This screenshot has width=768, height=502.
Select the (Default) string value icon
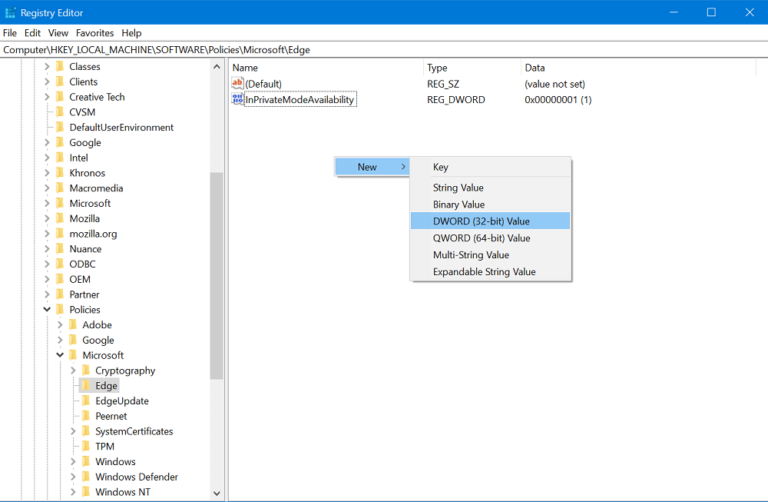[237, 84]
